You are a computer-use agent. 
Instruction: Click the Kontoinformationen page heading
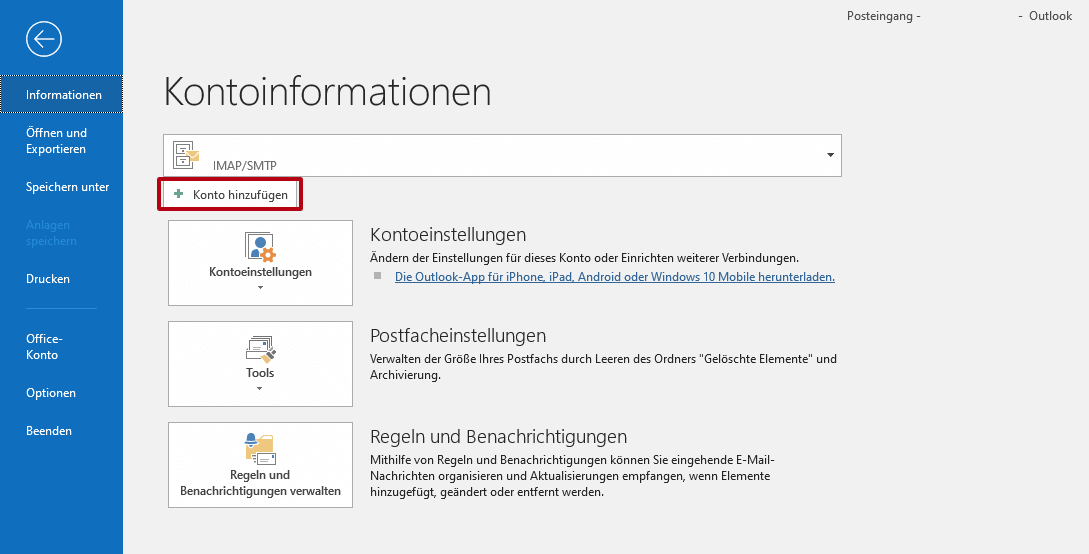[327, 92]
